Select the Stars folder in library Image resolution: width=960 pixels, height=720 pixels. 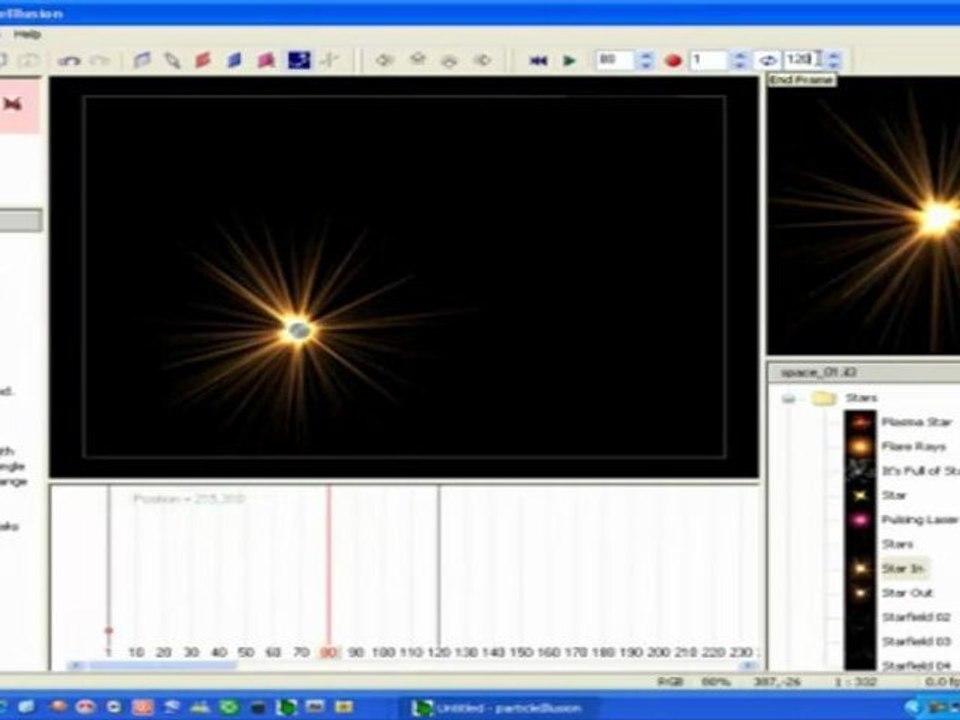coord(861,398)
